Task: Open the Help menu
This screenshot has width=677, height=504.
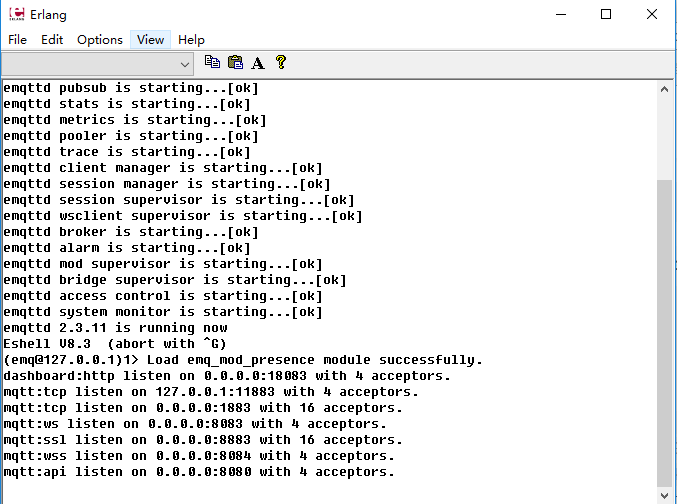Action: point(191,40)
